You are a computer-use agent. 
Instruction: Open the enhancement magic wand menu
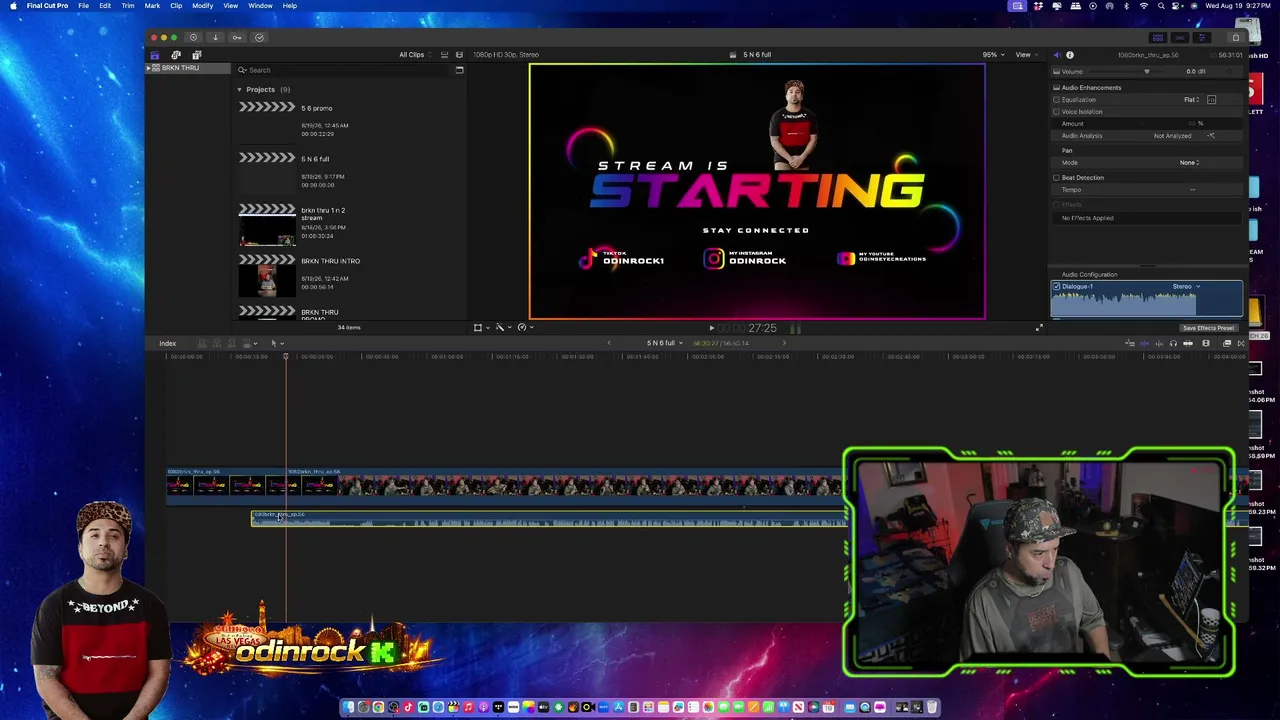click(x=501, y=328)
